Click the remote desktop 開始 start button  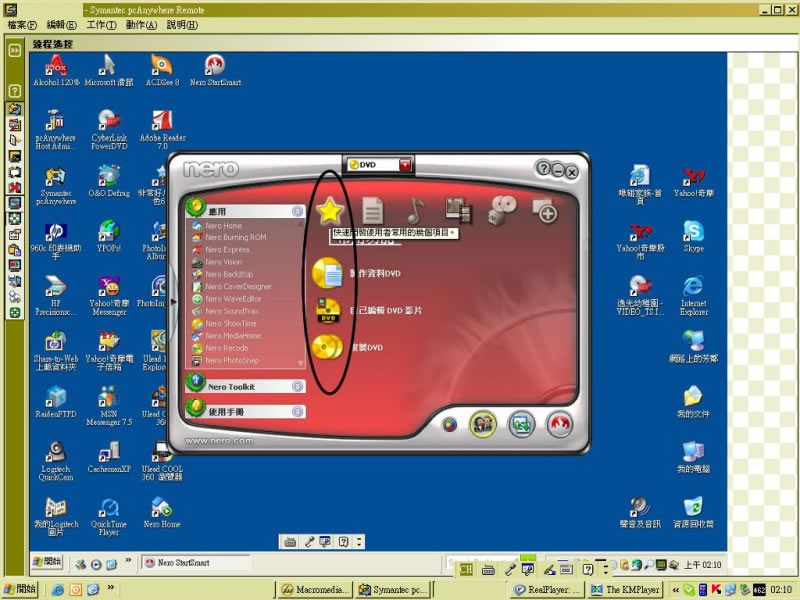pyautogui.click(x=46, y=562)
